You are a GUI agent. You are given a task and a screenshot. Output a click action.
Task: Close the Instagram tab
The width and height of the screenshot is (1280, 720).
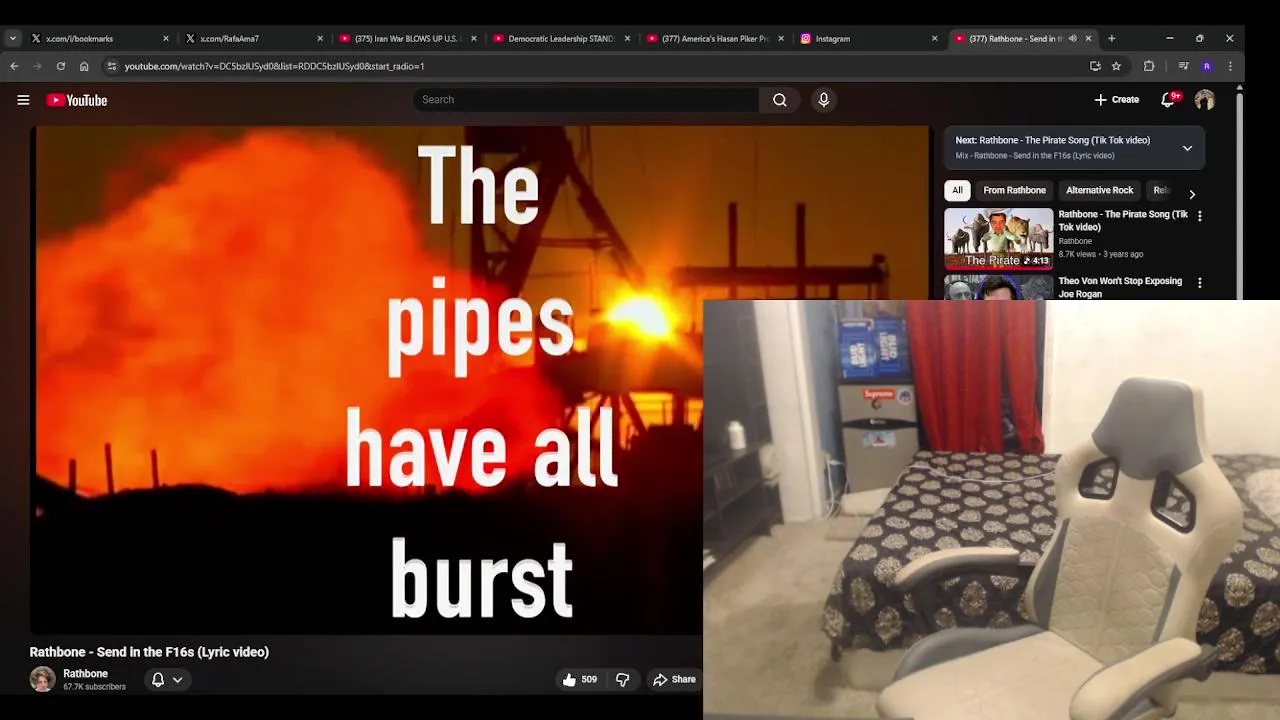click(935, 39)
